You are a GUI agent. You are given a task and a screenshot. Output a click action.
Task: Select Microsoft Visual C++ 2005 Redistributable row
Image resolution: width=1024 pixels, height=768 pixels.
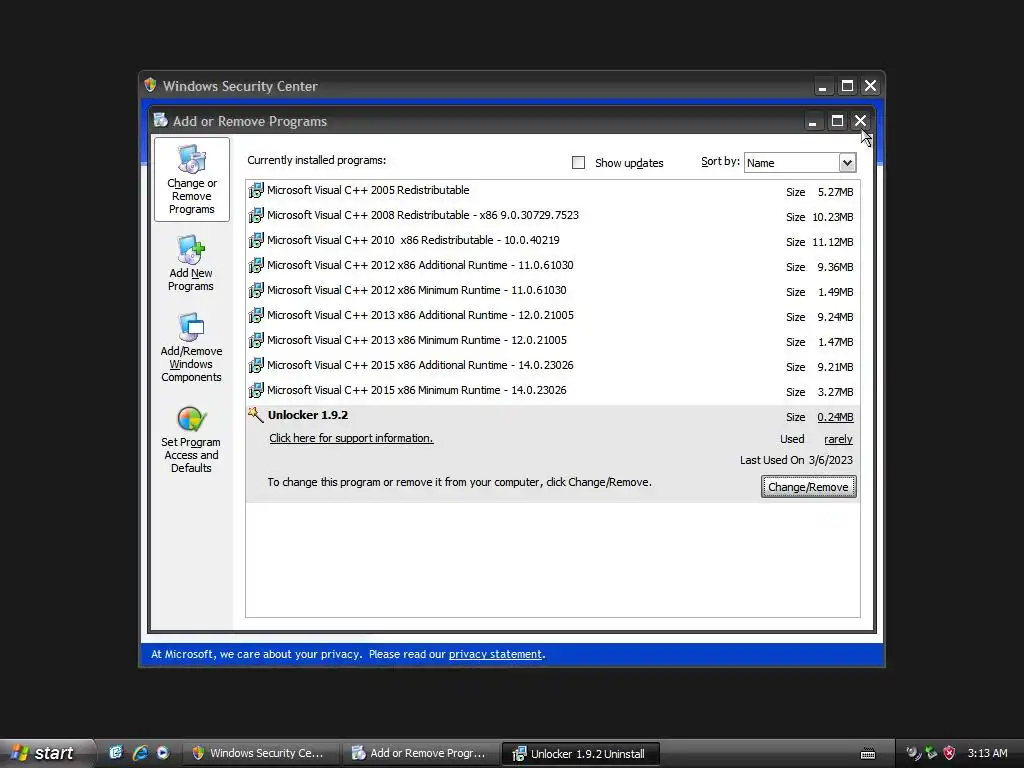tap(552, 191)
